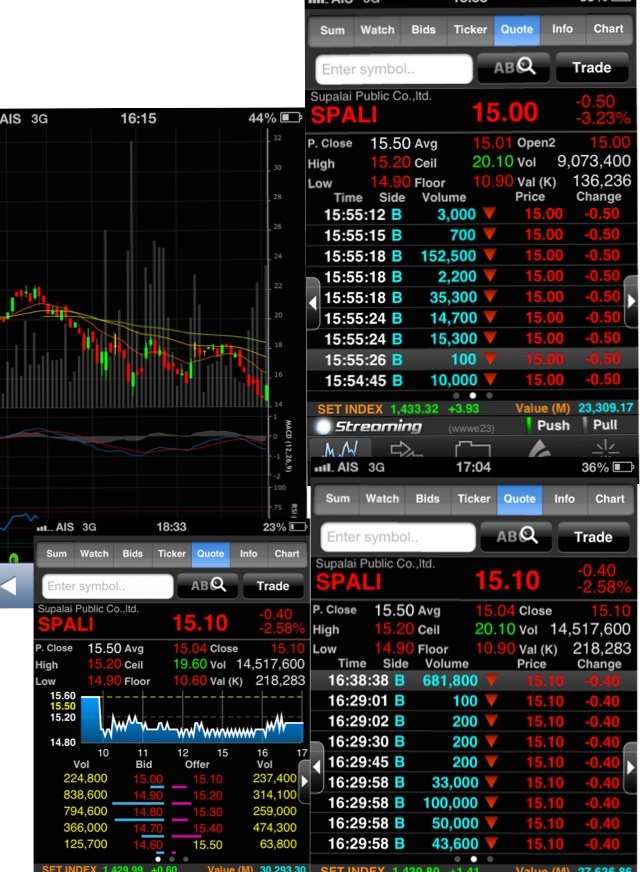640x872 pixels.
Task: Enable Push streaming mode
Action: click(548, 425)
